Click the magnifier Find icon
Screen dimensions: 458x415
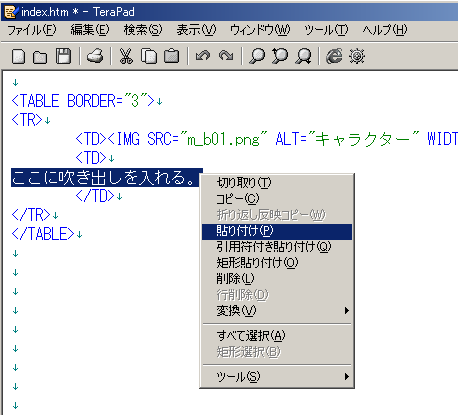point(257,56)
